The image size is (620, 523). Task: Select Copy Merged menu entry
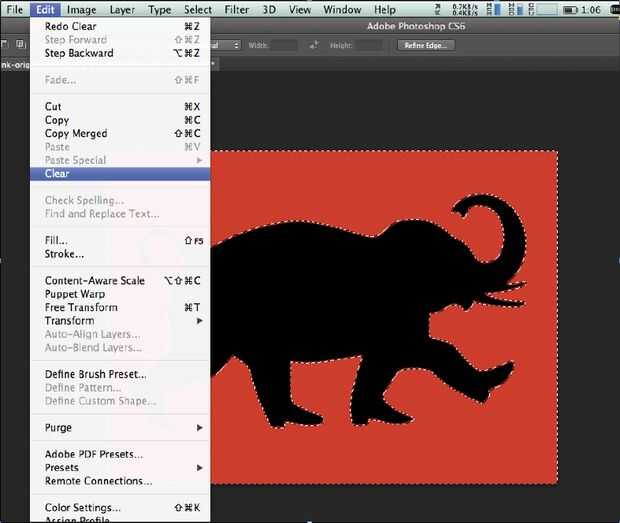(x=120, y=134)
